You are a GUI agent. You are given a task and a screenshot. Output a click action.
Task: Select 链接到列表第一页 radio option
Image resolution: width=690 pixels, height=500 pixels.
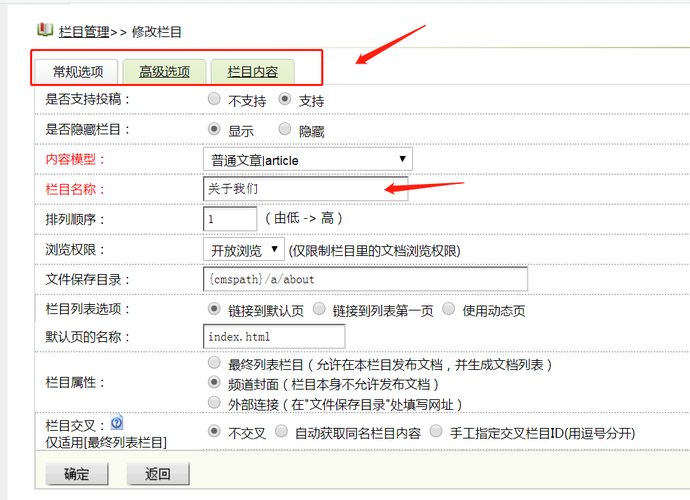(319, 309)
